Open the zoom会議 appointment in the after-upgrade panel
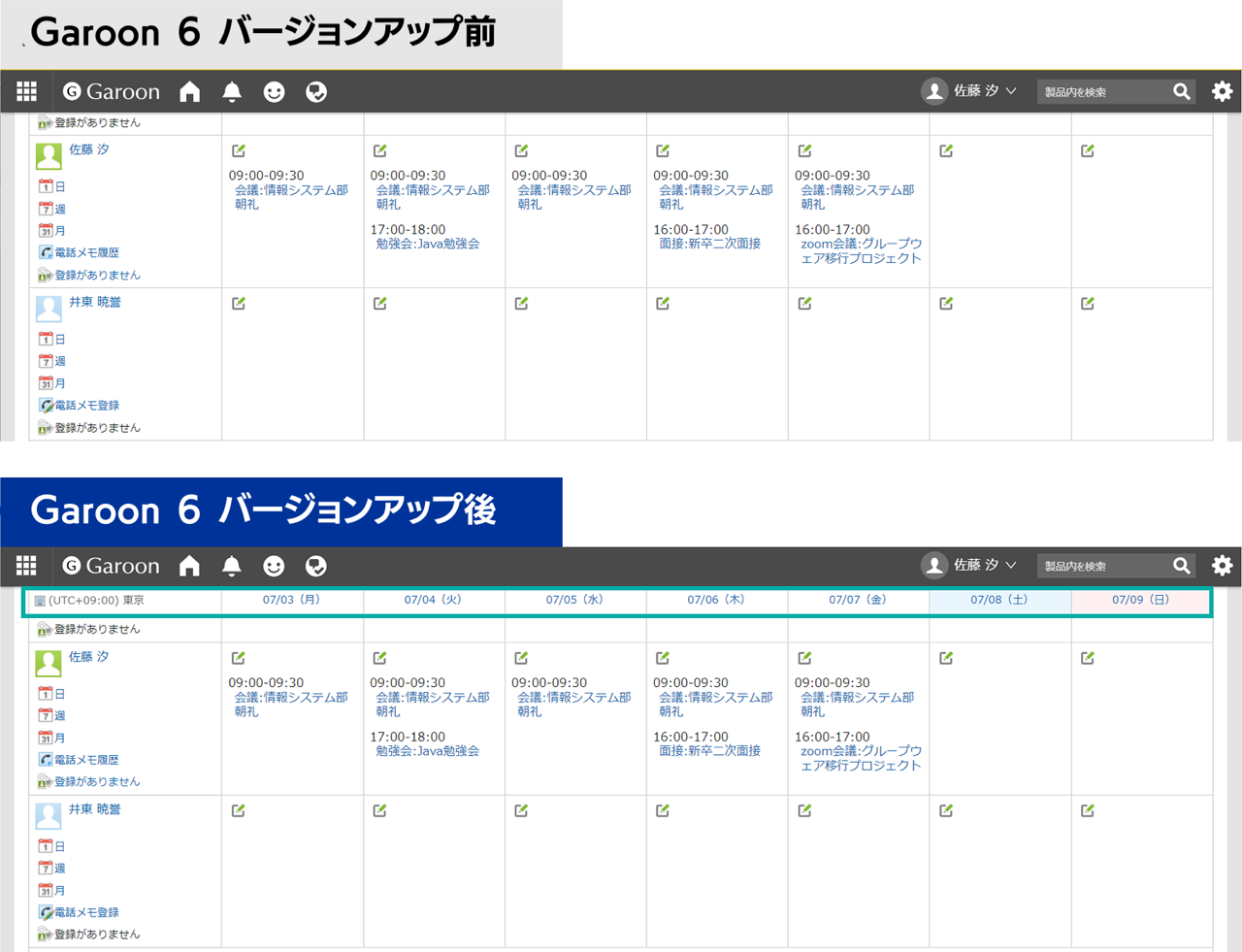The width and height of the screenshot is (1242, 952). 861,758
